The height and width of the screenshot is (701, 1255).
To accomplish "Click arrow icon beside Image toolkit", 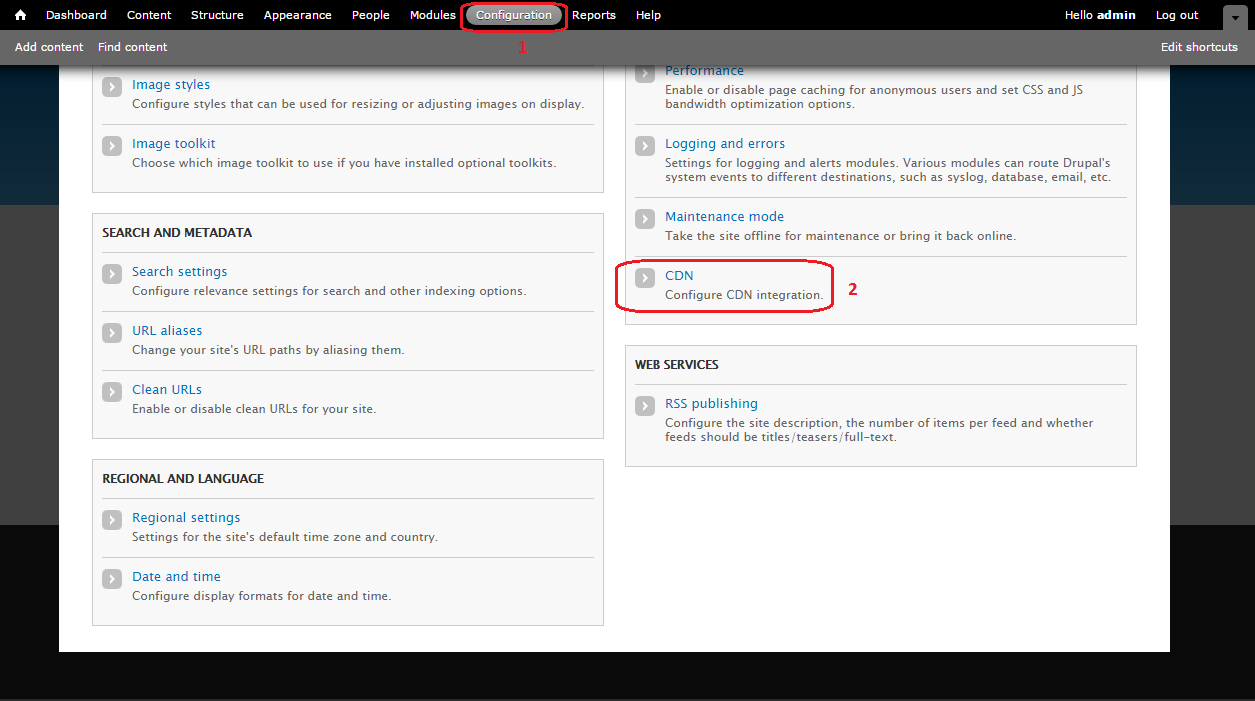I will (112, 146).
